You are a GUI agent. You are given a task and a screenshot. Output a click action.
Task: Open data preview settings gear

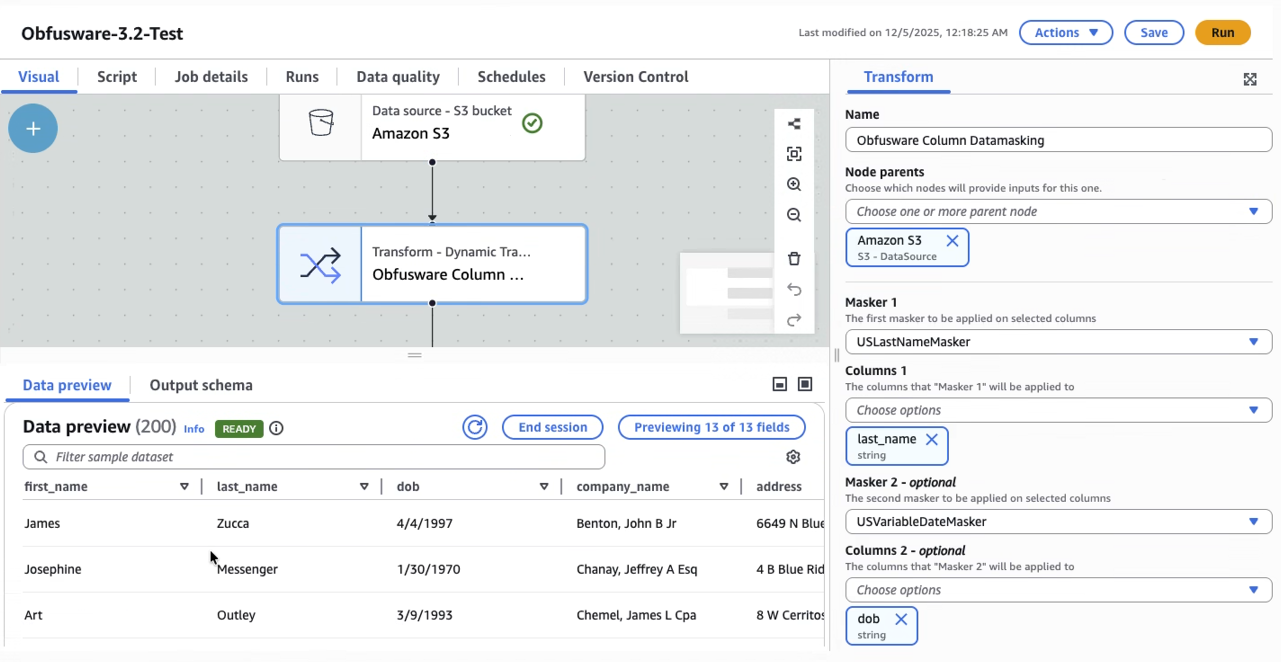[x=793, y=457]
